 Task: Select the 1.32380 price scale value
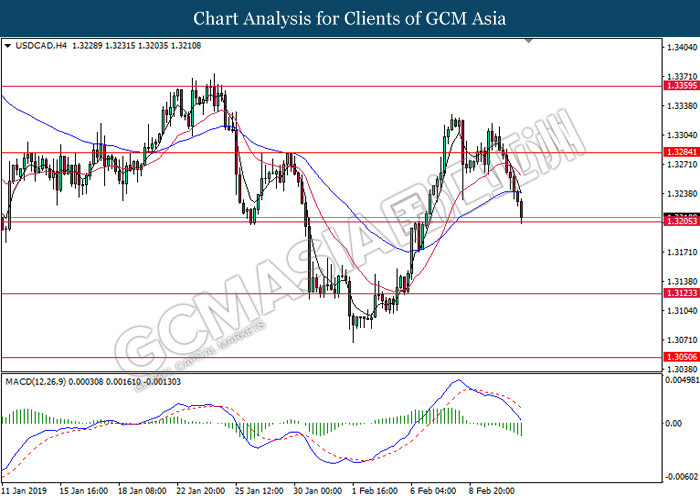pyautogui.click(x=682, y=194)
